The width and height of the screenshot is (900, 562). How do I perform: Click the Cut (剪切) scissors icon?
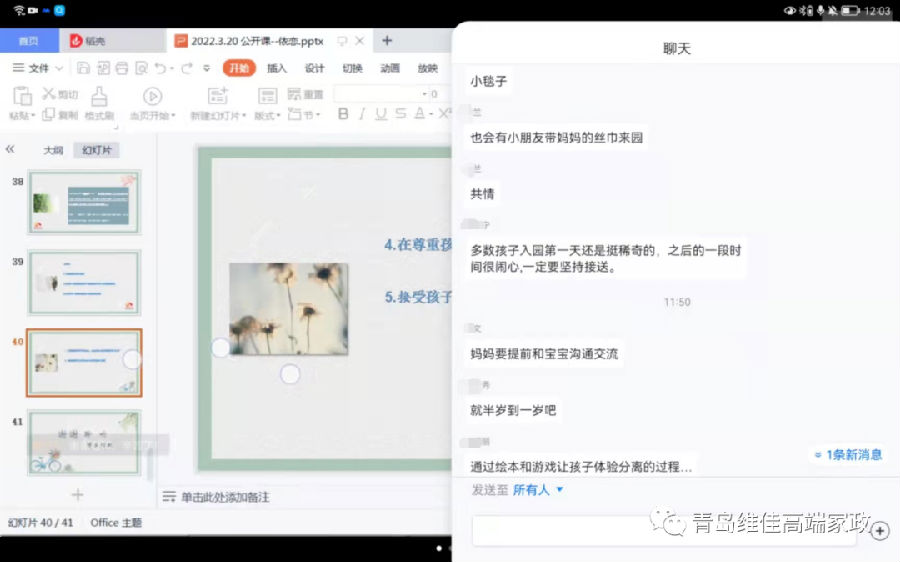click(49, 94)
